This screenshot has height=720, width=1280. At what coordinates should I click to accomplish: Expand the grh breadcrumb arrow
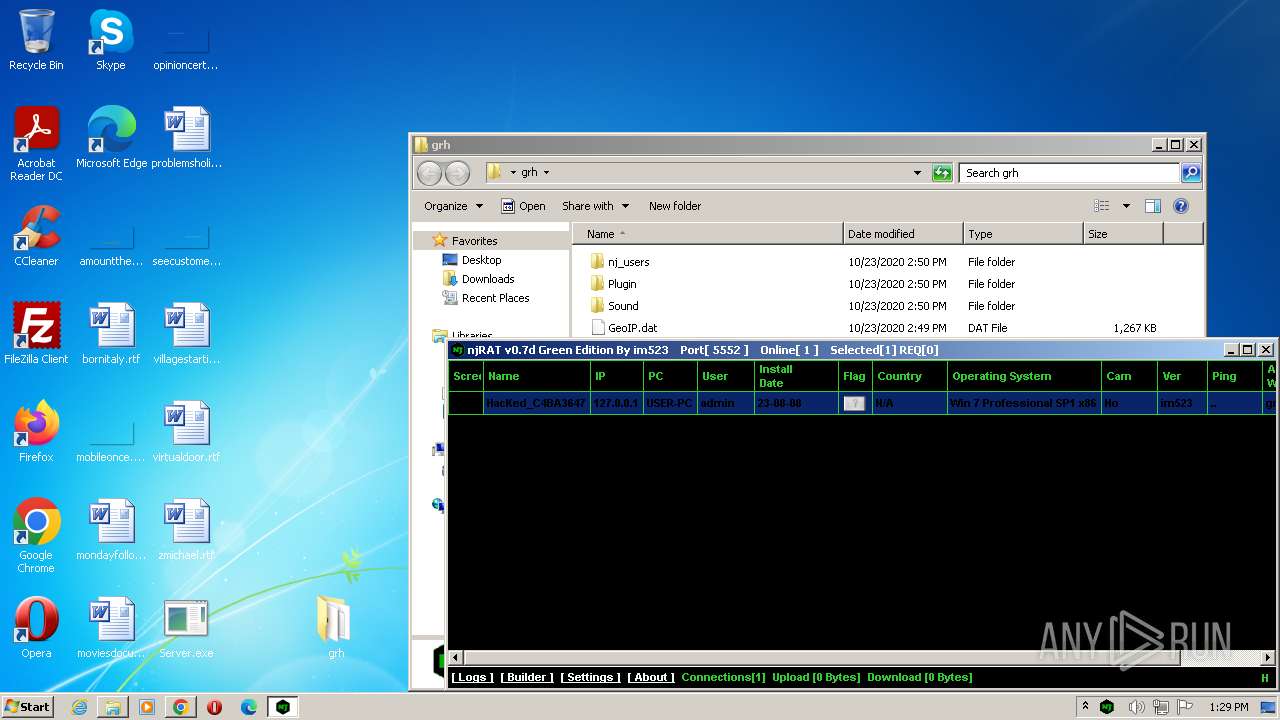[547, 173]
